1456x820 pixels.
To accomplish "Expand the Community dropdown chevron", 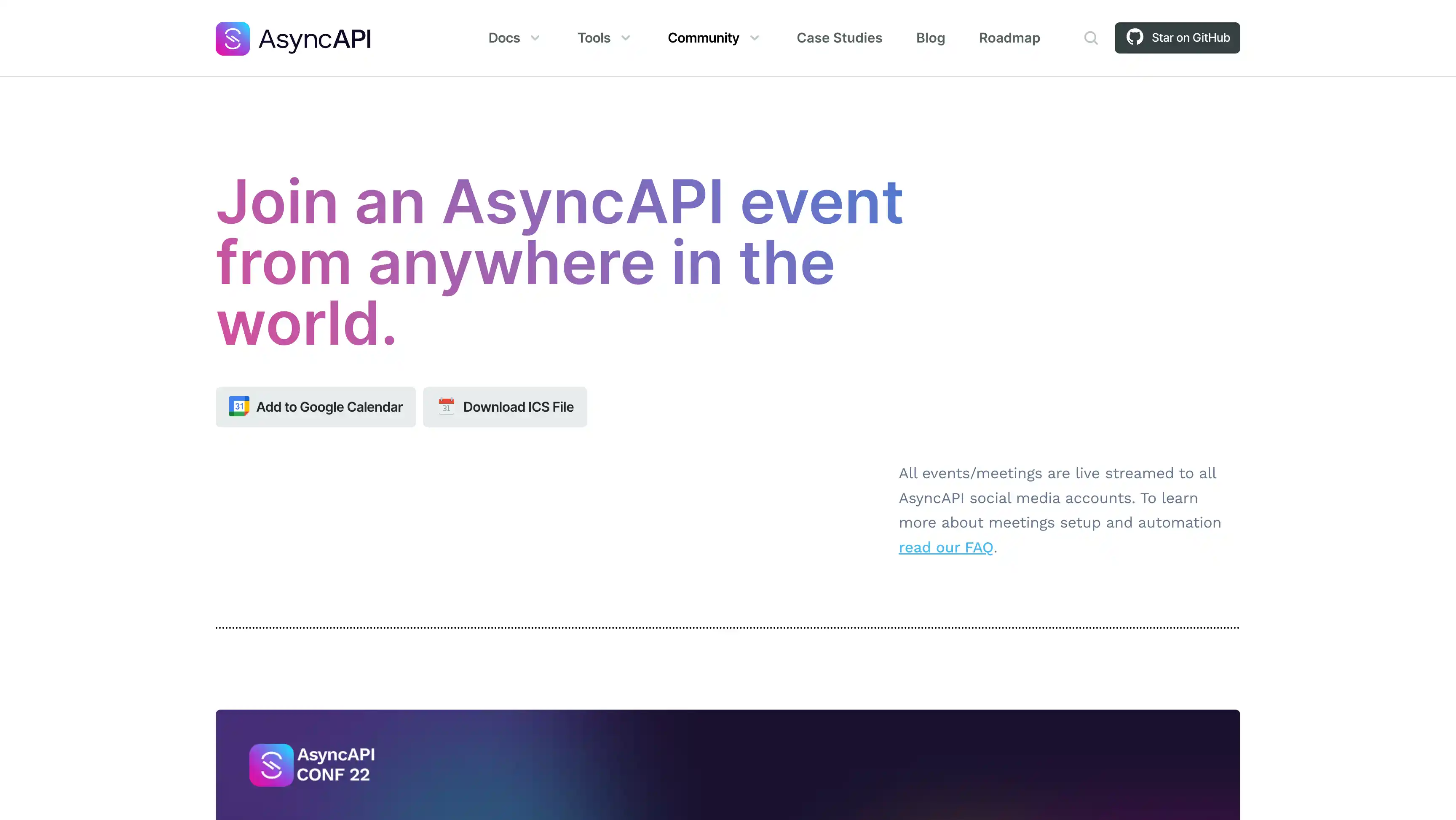I will (754, 38).
